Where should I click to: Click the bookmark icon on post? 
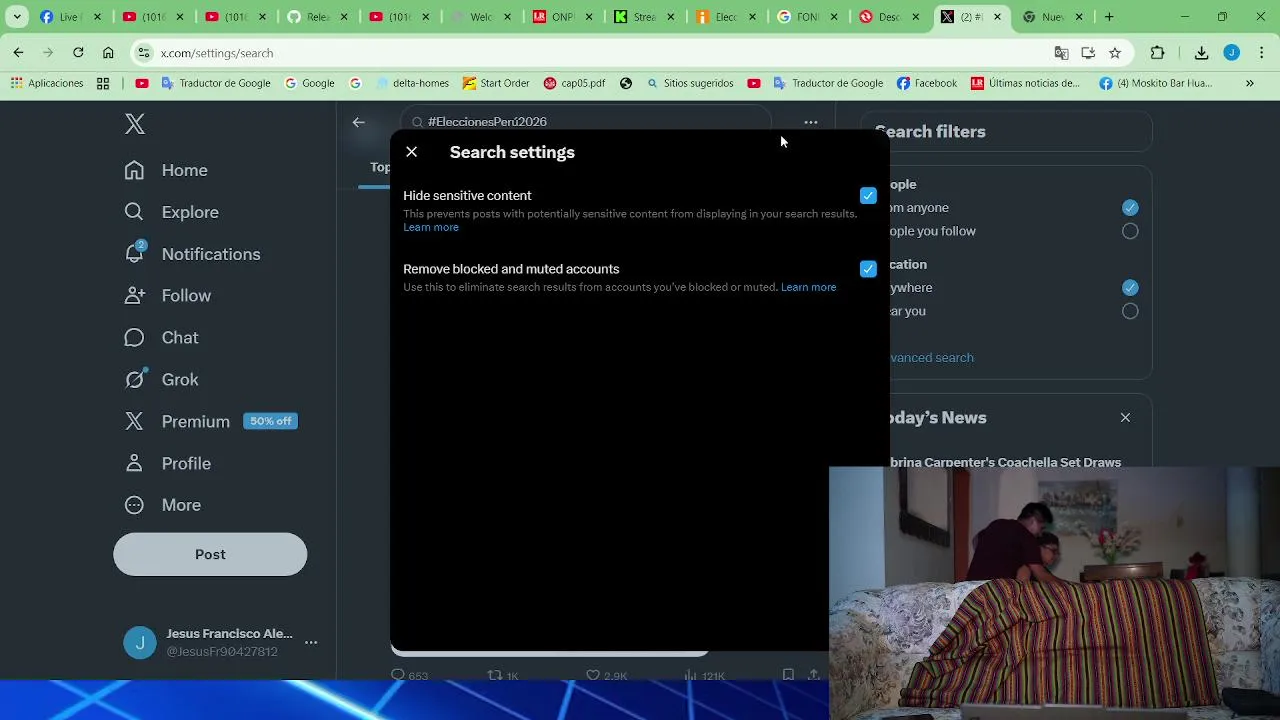(x=788, y=675)
